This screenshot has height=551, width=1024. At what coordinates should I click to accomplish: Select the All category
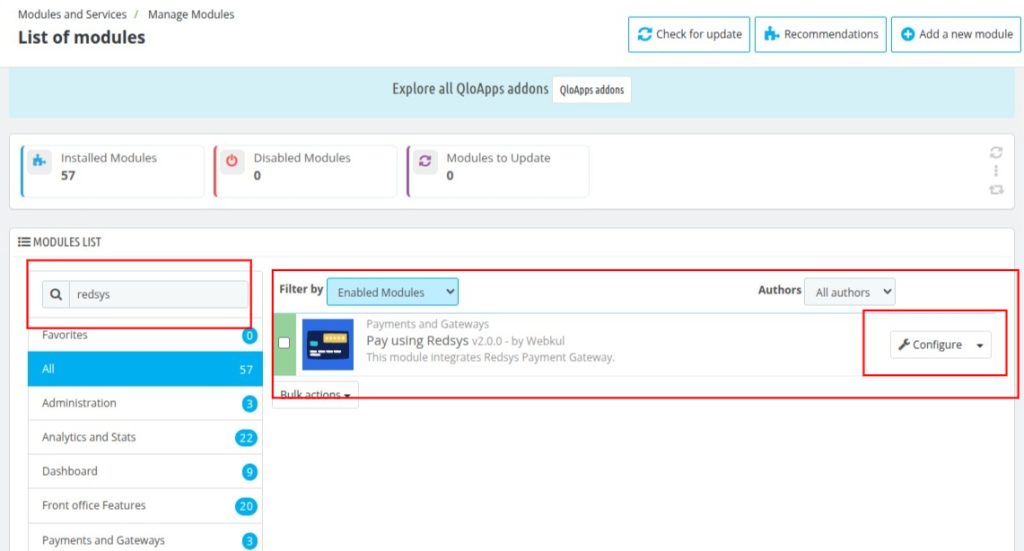145,369
